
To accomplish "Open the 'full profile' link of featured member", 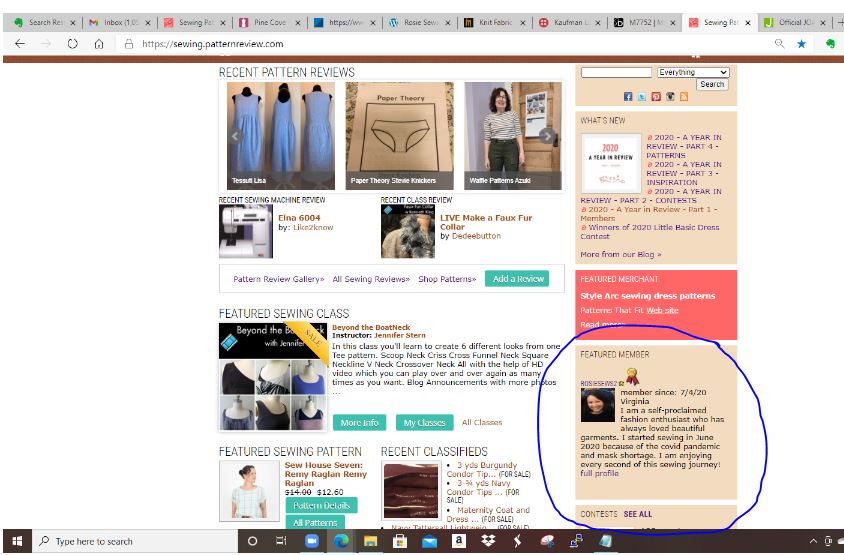I will click(x=600, y=474).
